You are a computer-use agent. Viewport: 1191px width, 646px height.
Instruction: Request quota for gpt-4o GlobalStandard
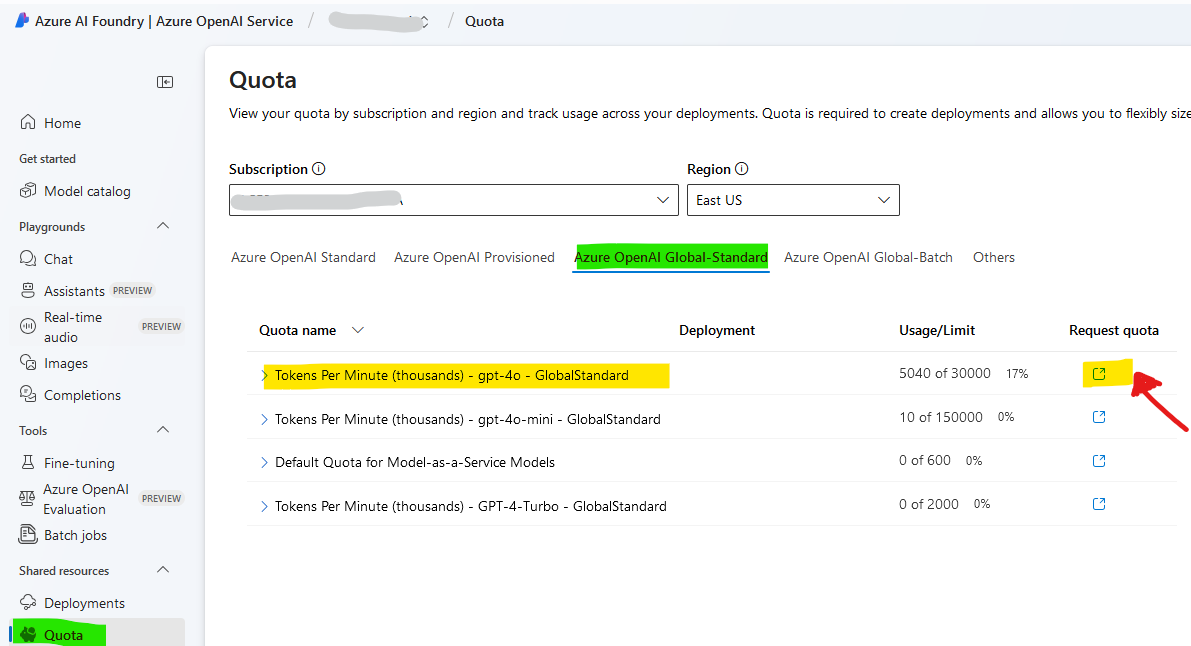click(1098, 374)
